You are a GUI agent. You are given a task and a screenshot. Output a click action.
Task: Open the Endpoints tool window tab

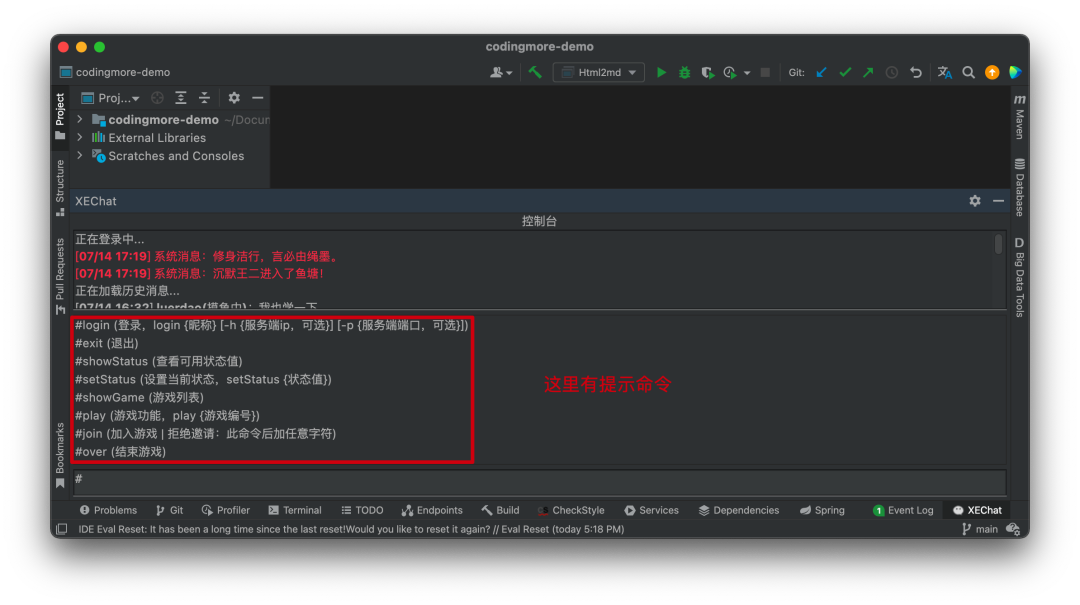pyautogui.click(x=432, y=510)
